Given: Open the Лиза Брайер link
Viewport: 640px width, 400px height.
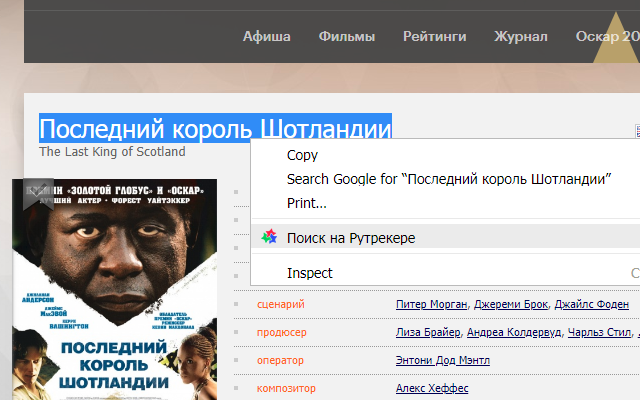Looking at the screenshot, I should [428, 333].
